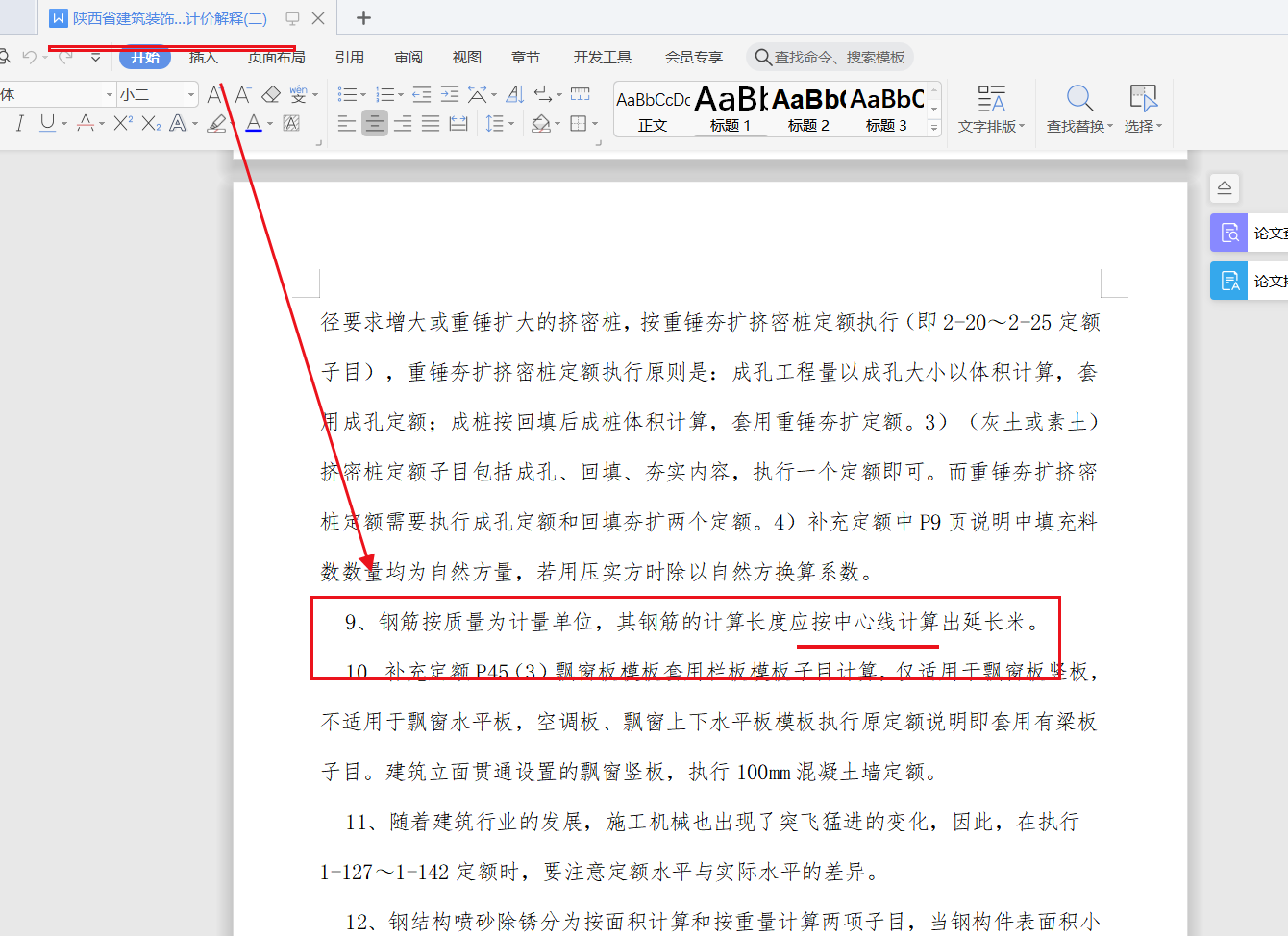
Task: Increase font size with A+ icon
Action: coord(215,94)
